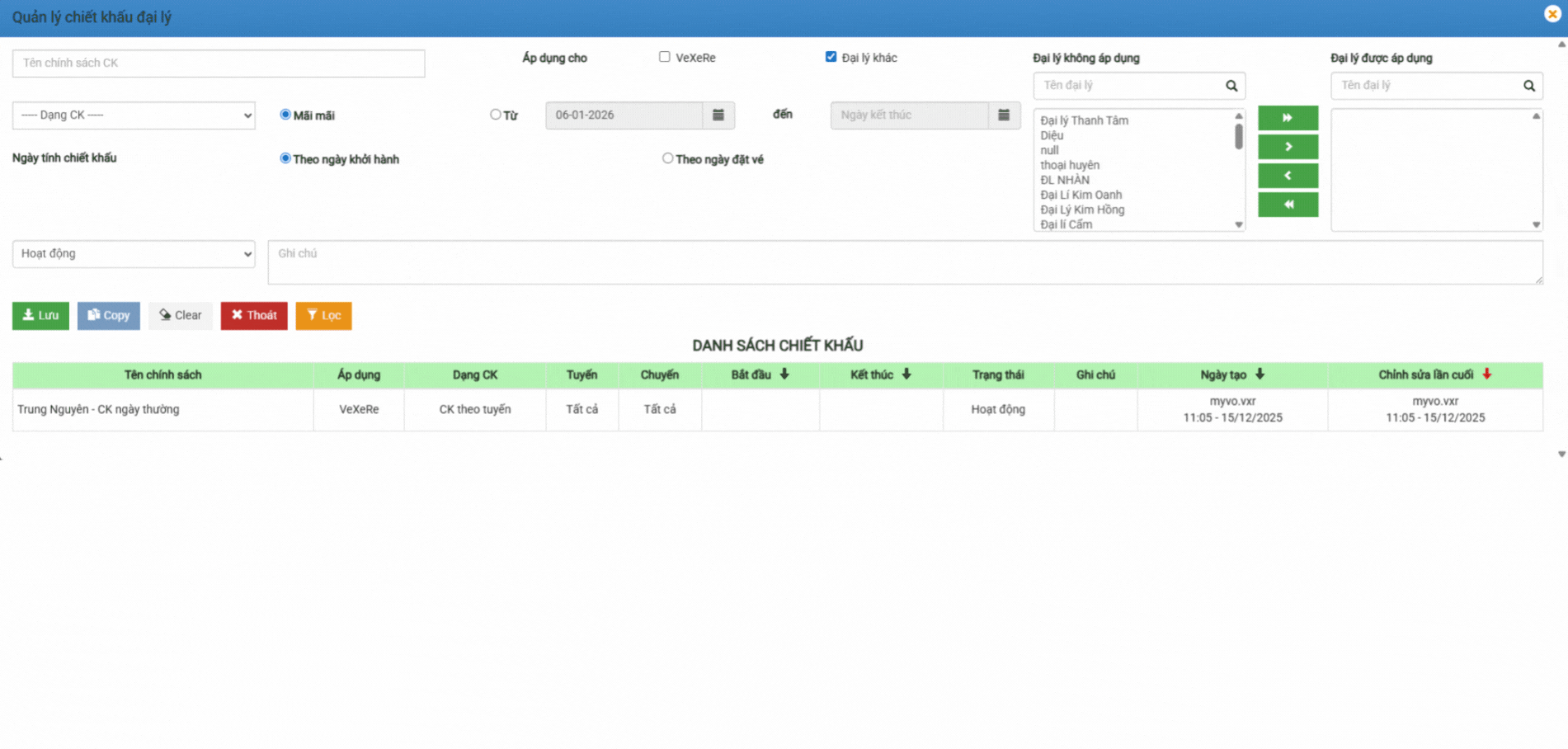Viewport: 1568px width, 749px height.
Task: Select the Từ date range radio button
Action: click(x=495, y=115)
